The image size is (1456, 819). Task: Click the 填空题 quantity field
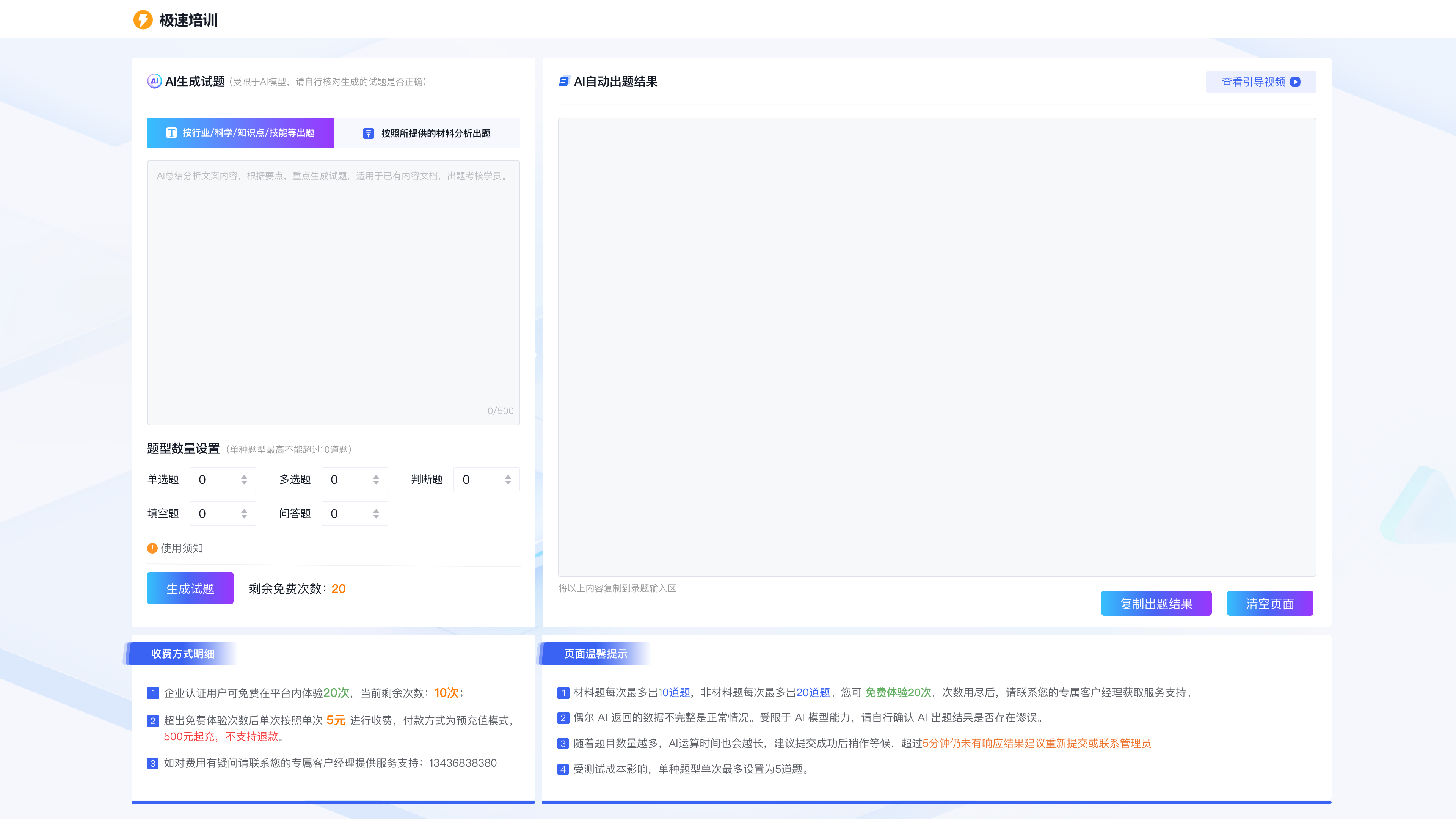[223, 513]
